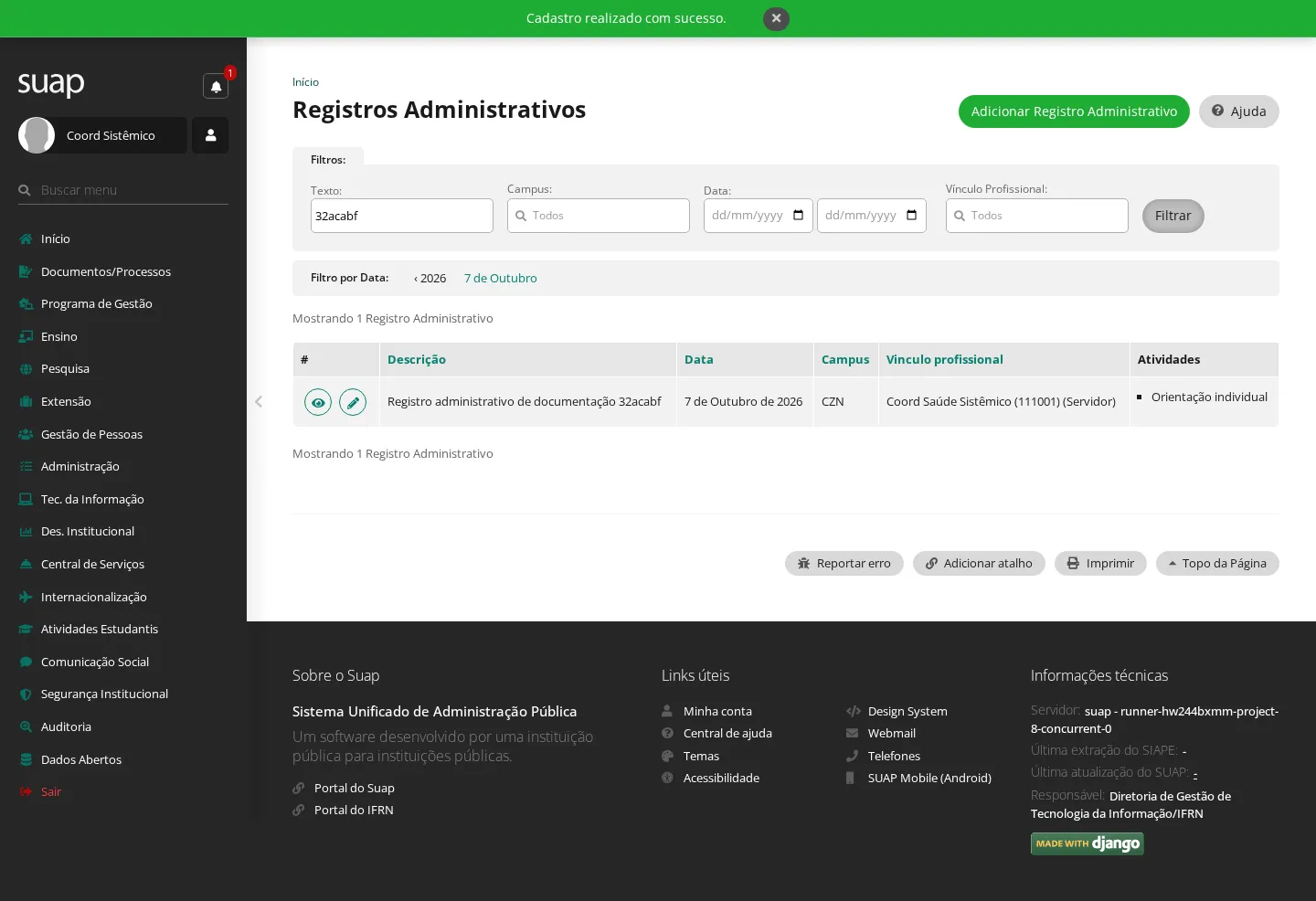Open the Portal do IFRN link
Viewport: 1316px width, 901px height.
click(354, 810)
